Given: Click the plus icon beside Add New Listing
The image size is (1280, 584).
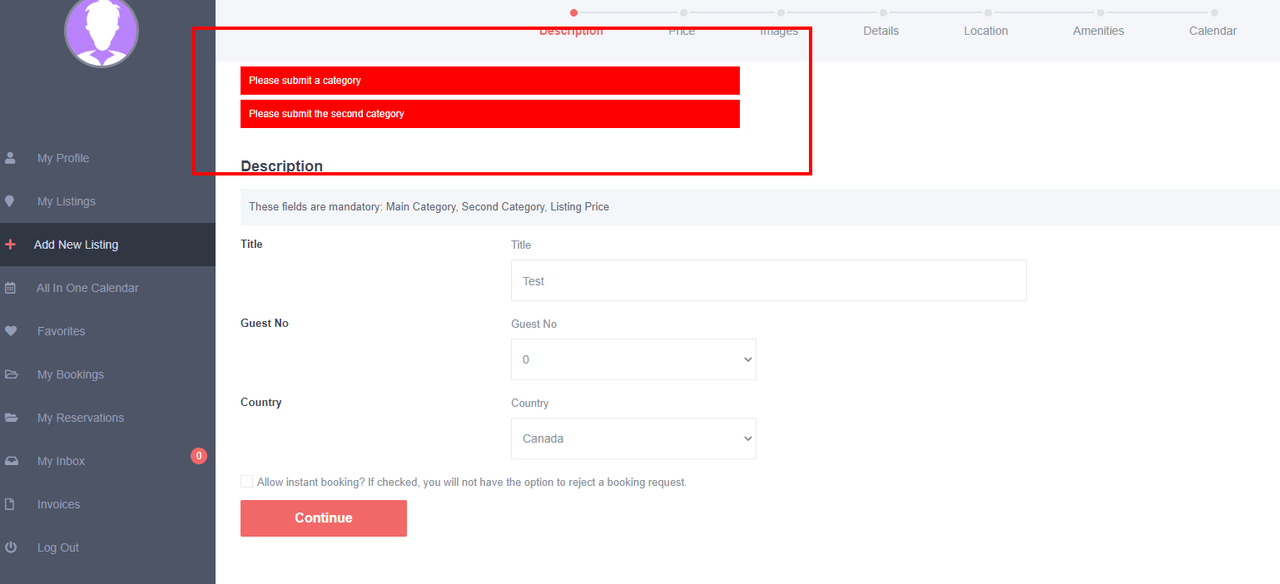Looking at the screenshot, I should pyautogui.click(x=10, y=244).
